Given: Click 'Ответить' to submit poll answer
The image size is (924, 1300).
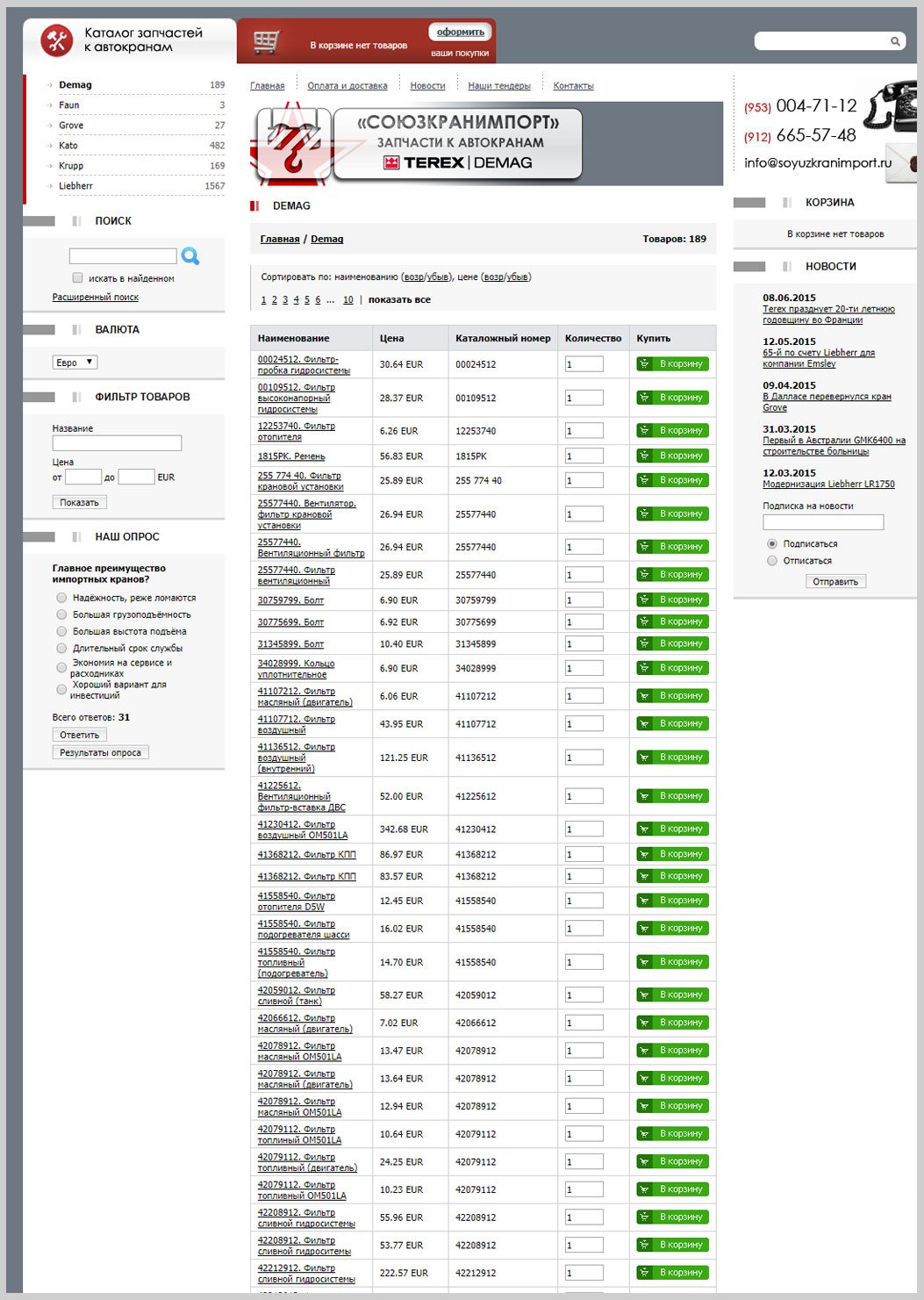Looking at the screenshot, I should [80, 735].
